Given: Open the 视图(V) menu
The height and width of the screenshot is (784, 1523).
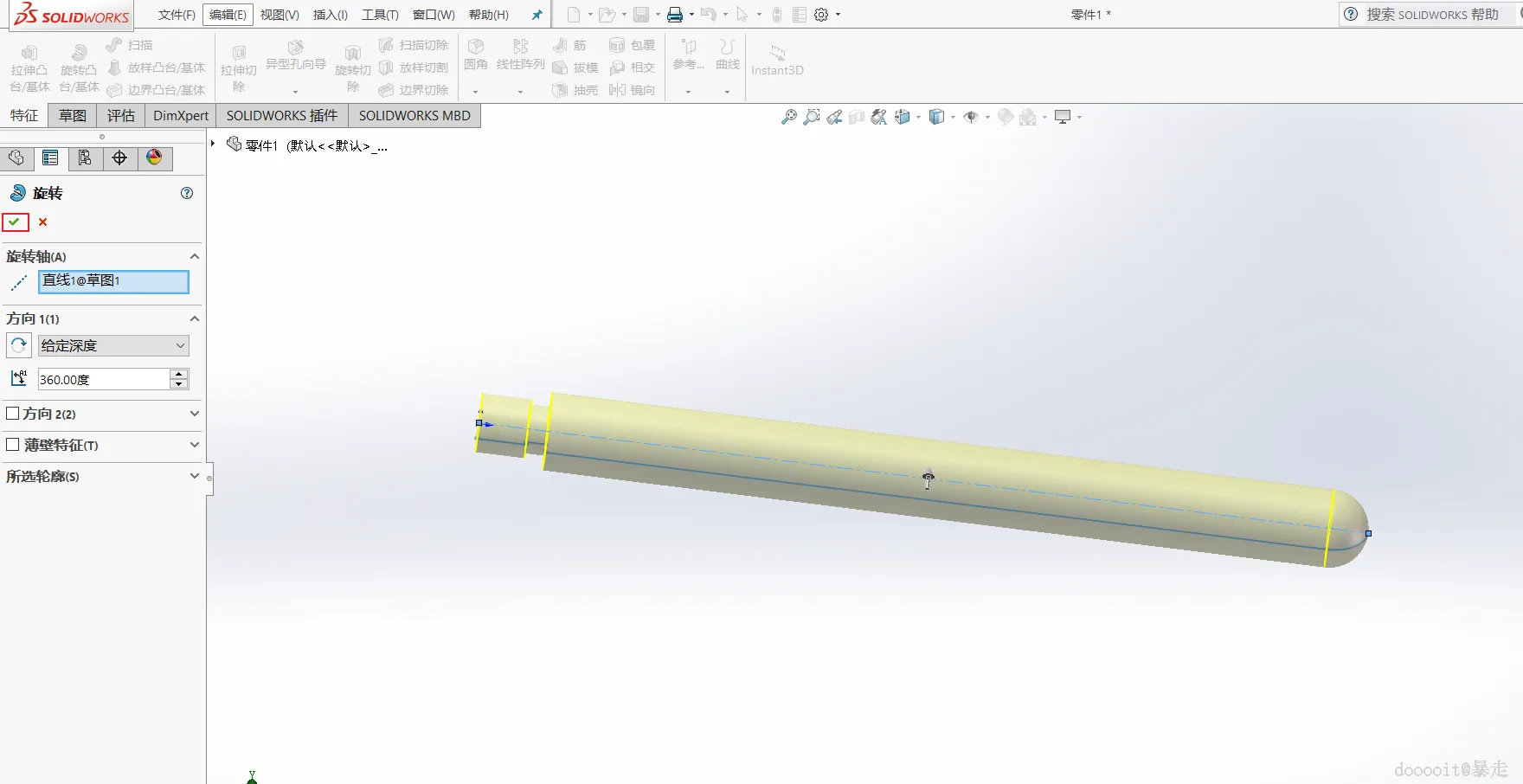Looking at the screenshot, I should pyautogui.click(x=280, y=15).
